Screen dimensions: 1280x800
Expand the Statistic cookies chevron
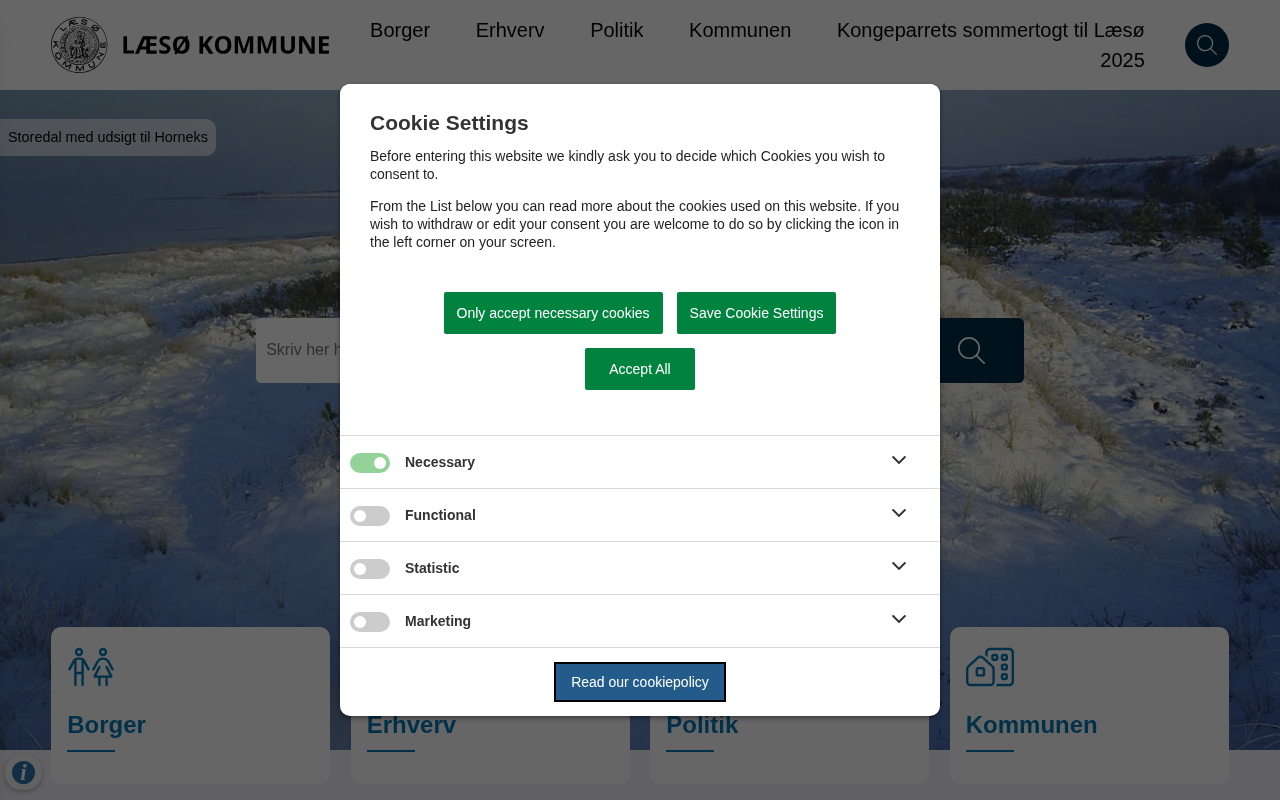pos(898,566)
